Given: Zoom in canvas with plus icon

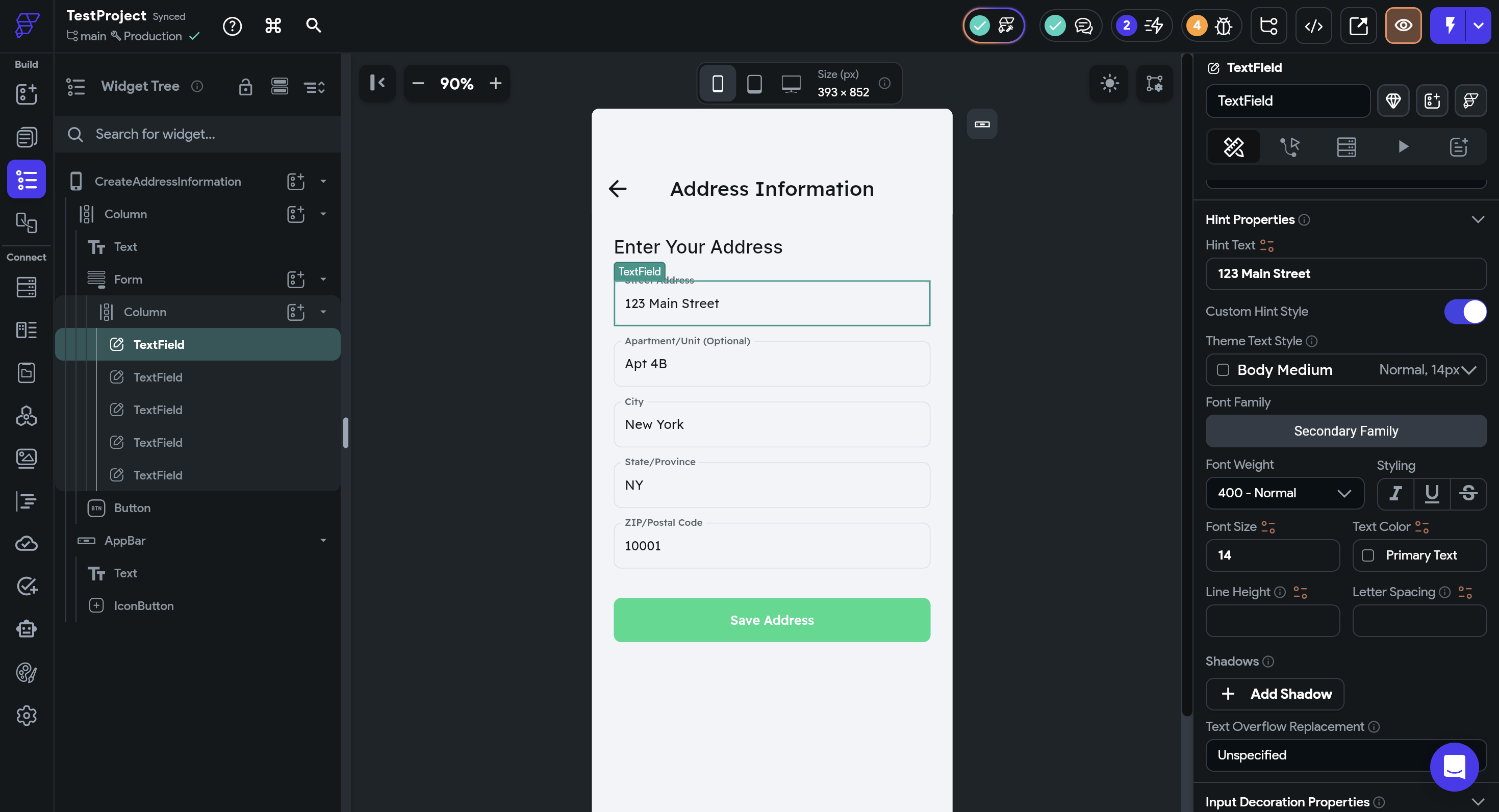Looking at the screenshot, I should 495,83.
